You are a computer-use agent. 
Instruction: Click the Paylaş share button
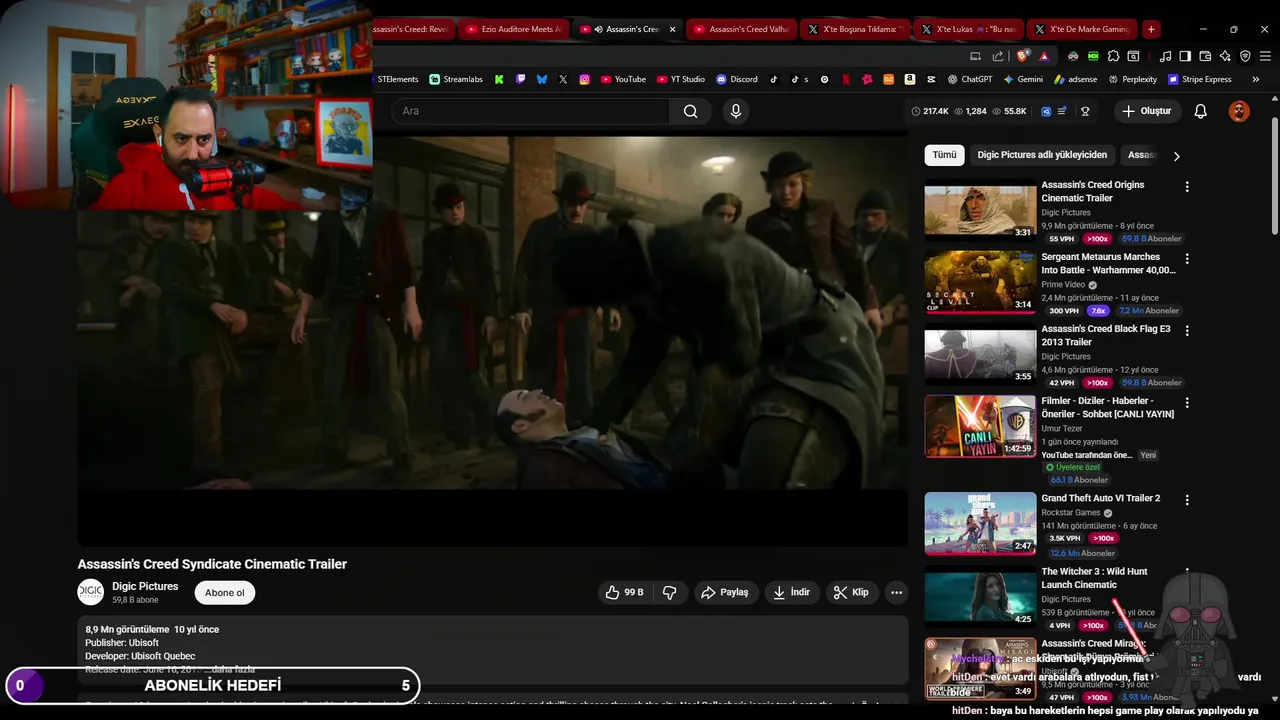725,592
